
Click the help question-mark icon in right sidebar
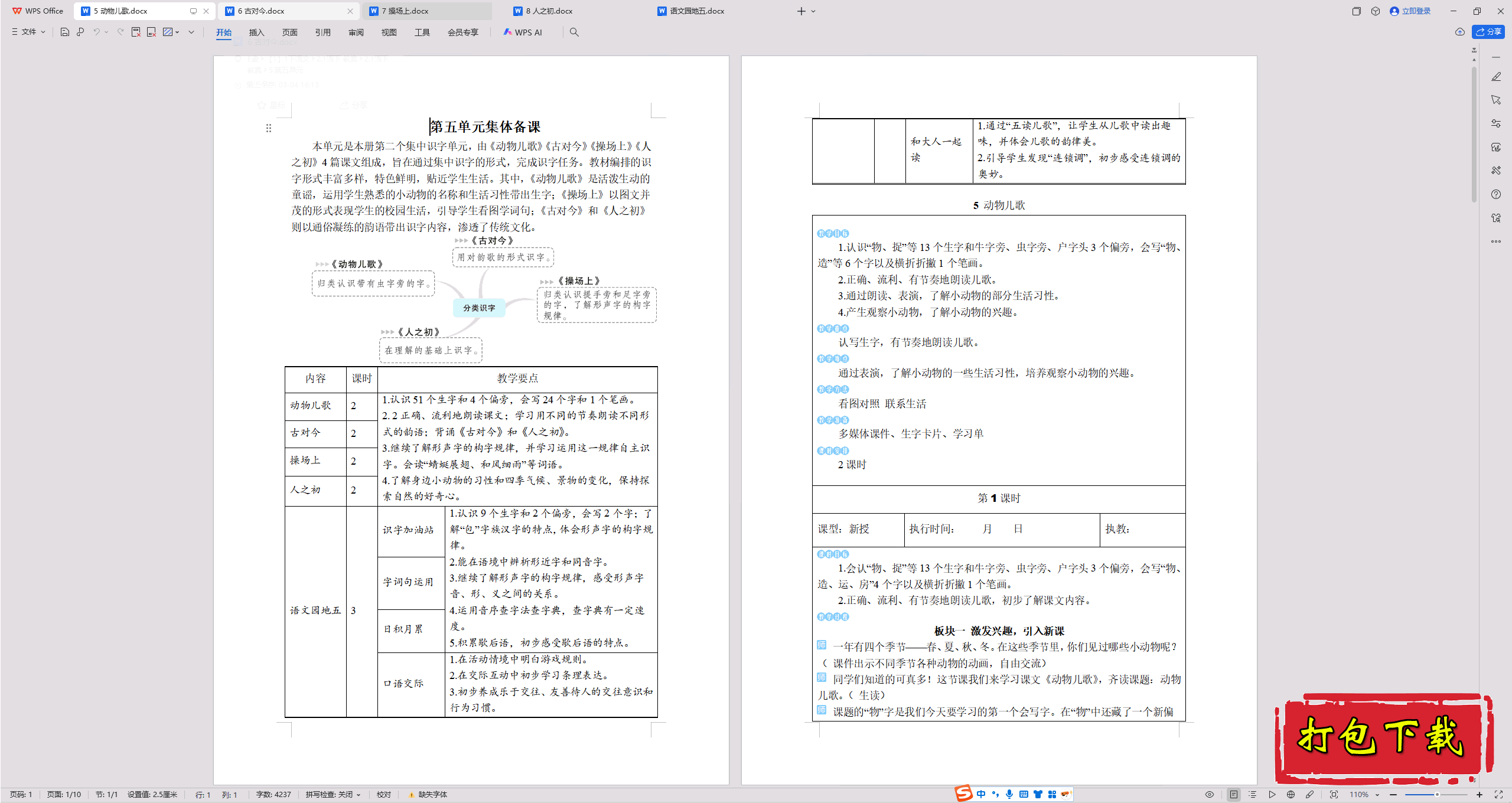coord(1496,194)
